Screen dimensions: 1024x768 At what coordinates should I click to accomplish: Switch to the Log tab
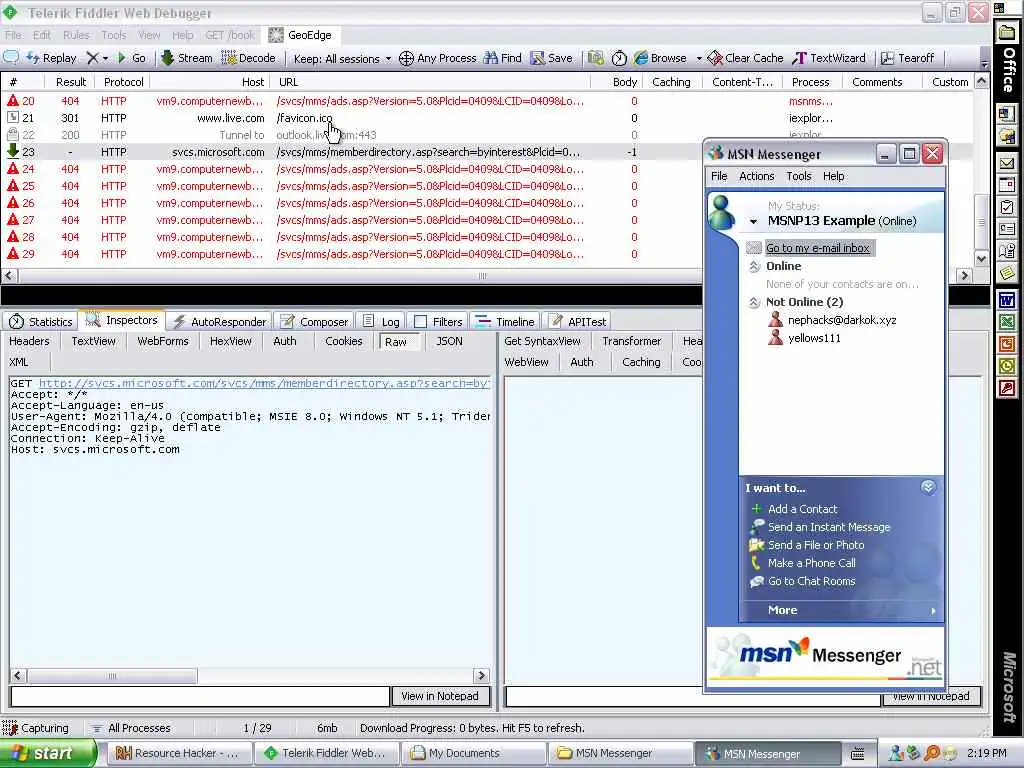[x=381, y=321]
